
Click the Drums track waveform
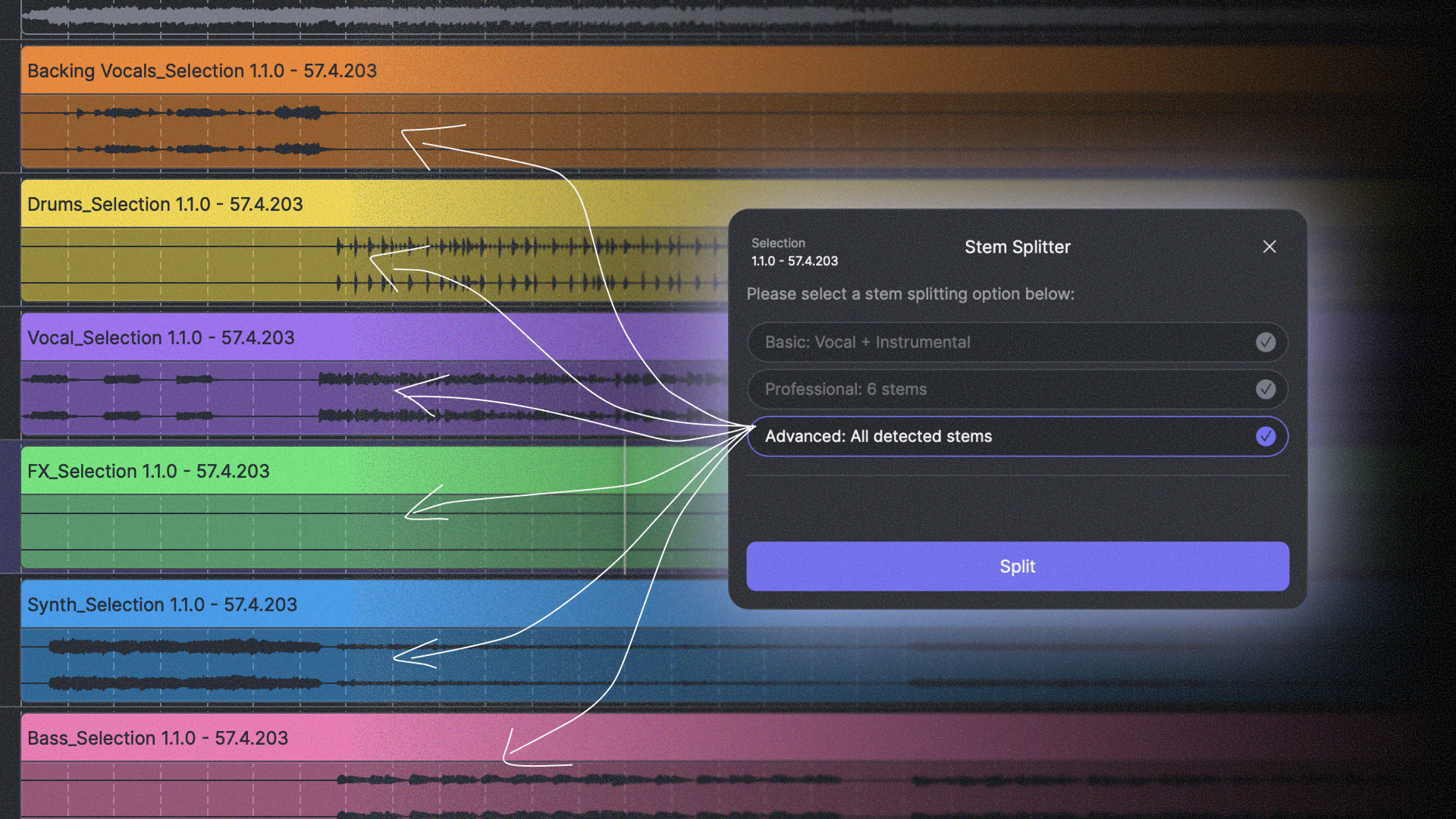click(x=531, y=246)
